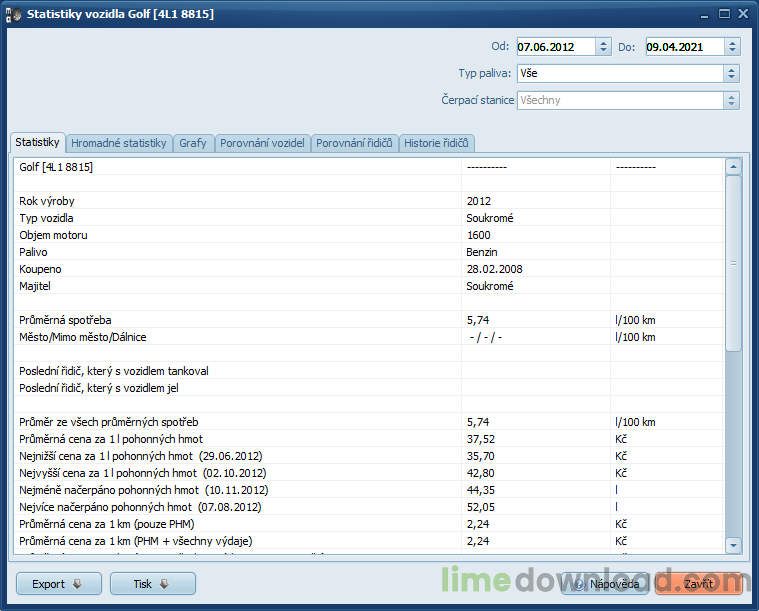Switch to the Hromadné statistiky tab
The width and height of the screenshot is (759, 611).
tap(119, 143)
